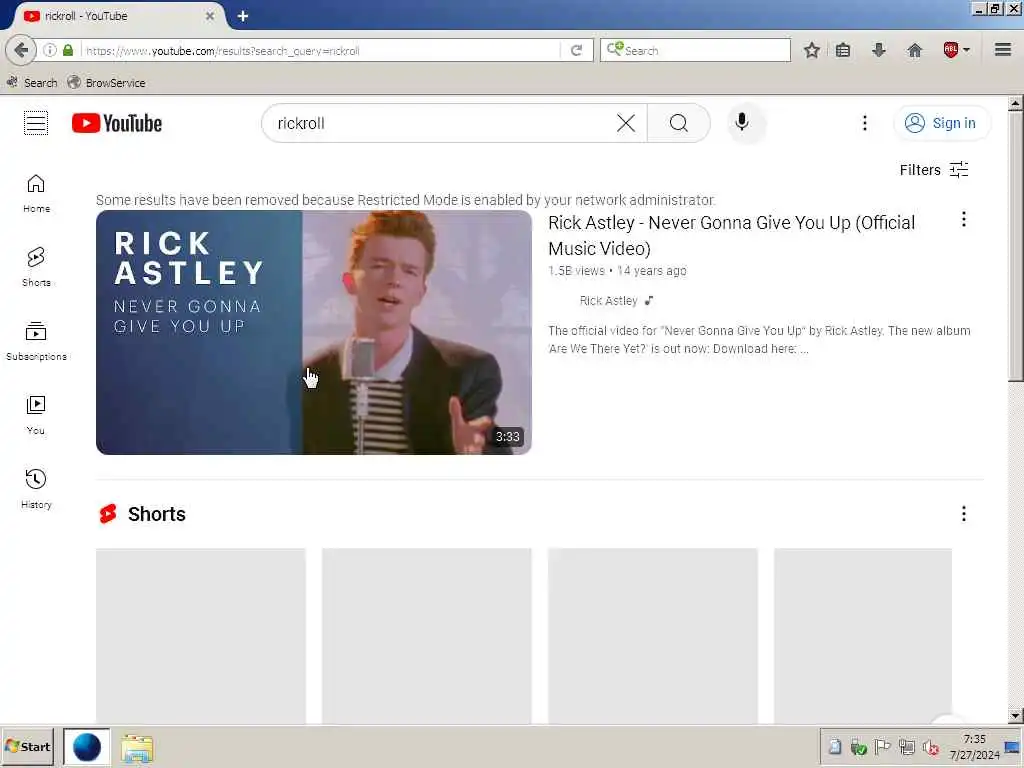
Task: Go to Home in YouTube sidebar
Action: tap(36, 193)
